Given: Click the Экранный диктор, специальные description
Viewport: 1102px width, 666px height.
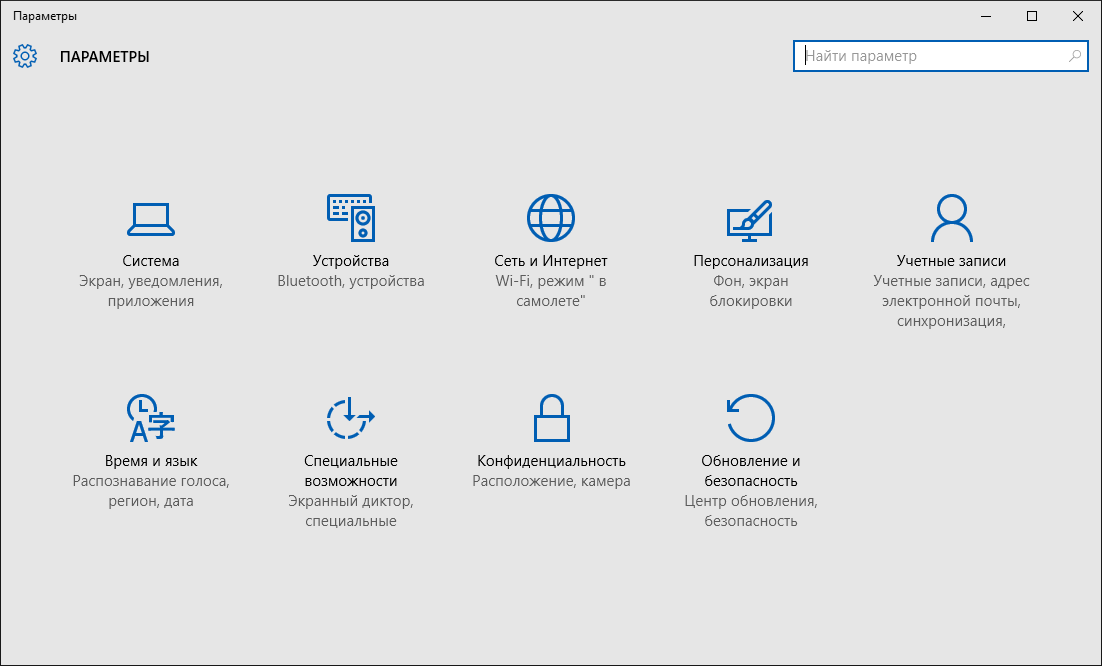Looking at the screenshot, I should click(x=351, y=511).
